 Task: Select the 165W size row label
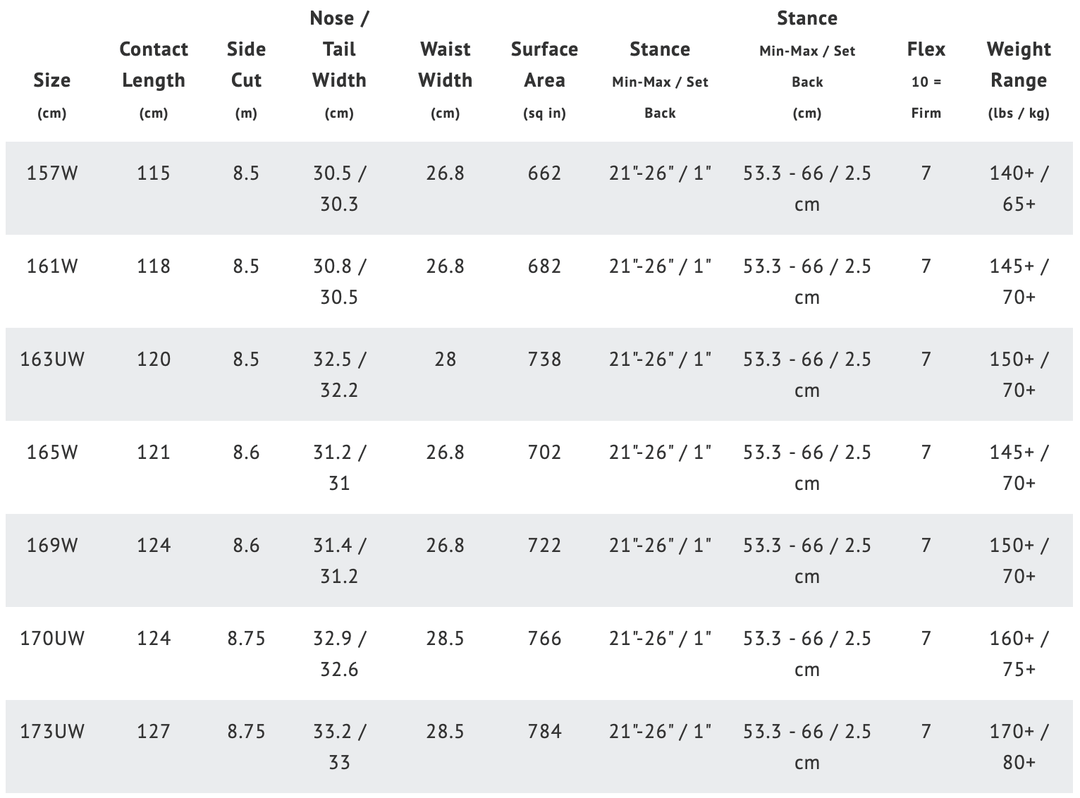coord(52,452)
